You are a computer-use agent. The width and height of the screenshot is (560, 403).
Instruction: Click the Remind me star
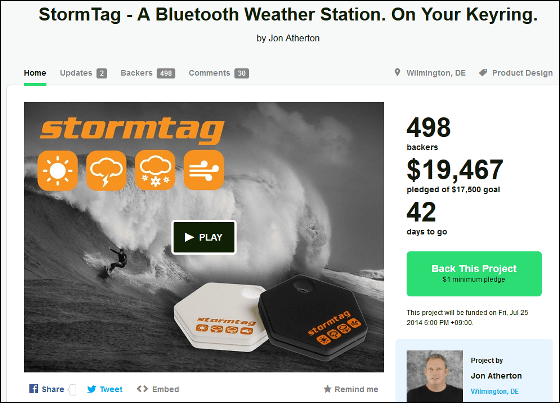pyautogui.click(x=327, y=389)
